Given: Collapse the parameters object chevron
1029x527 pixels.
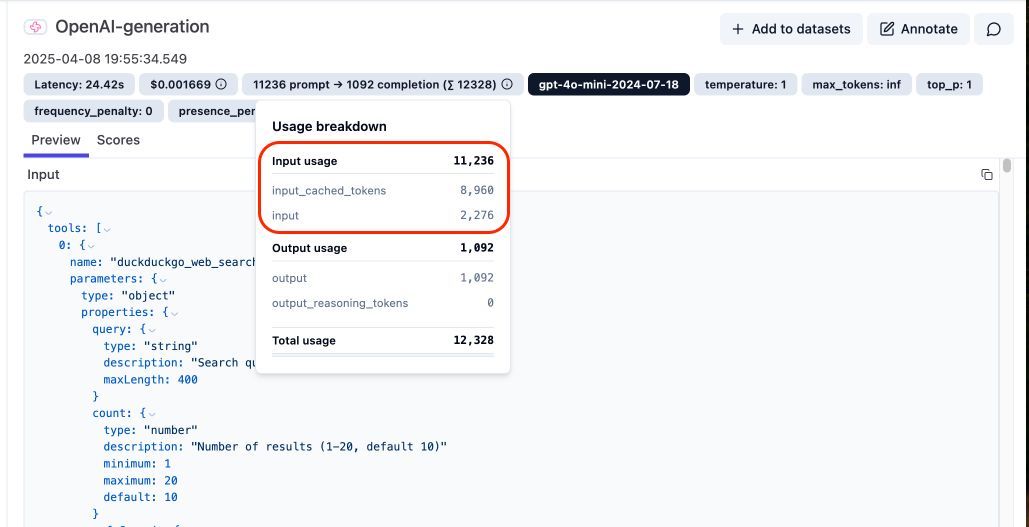Looking at the screenshot, I should pyautogui.click(x=163, y=279).
